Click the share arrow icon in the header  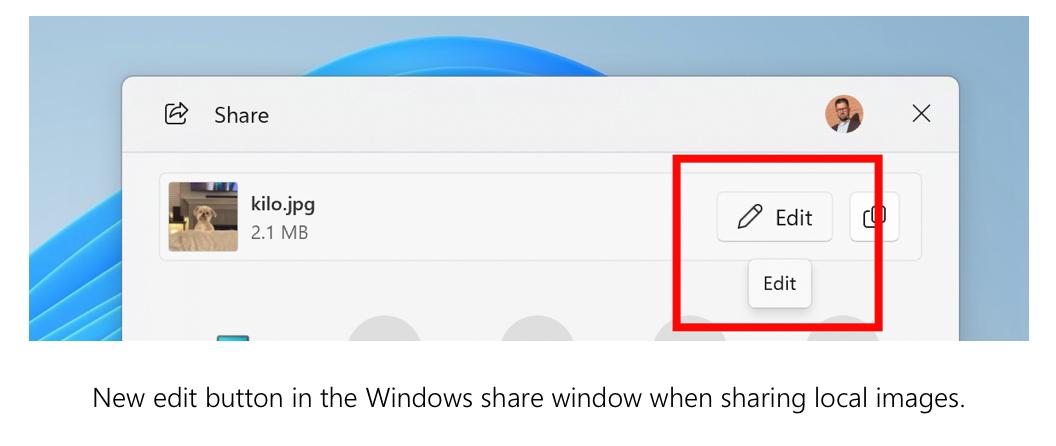176,114
